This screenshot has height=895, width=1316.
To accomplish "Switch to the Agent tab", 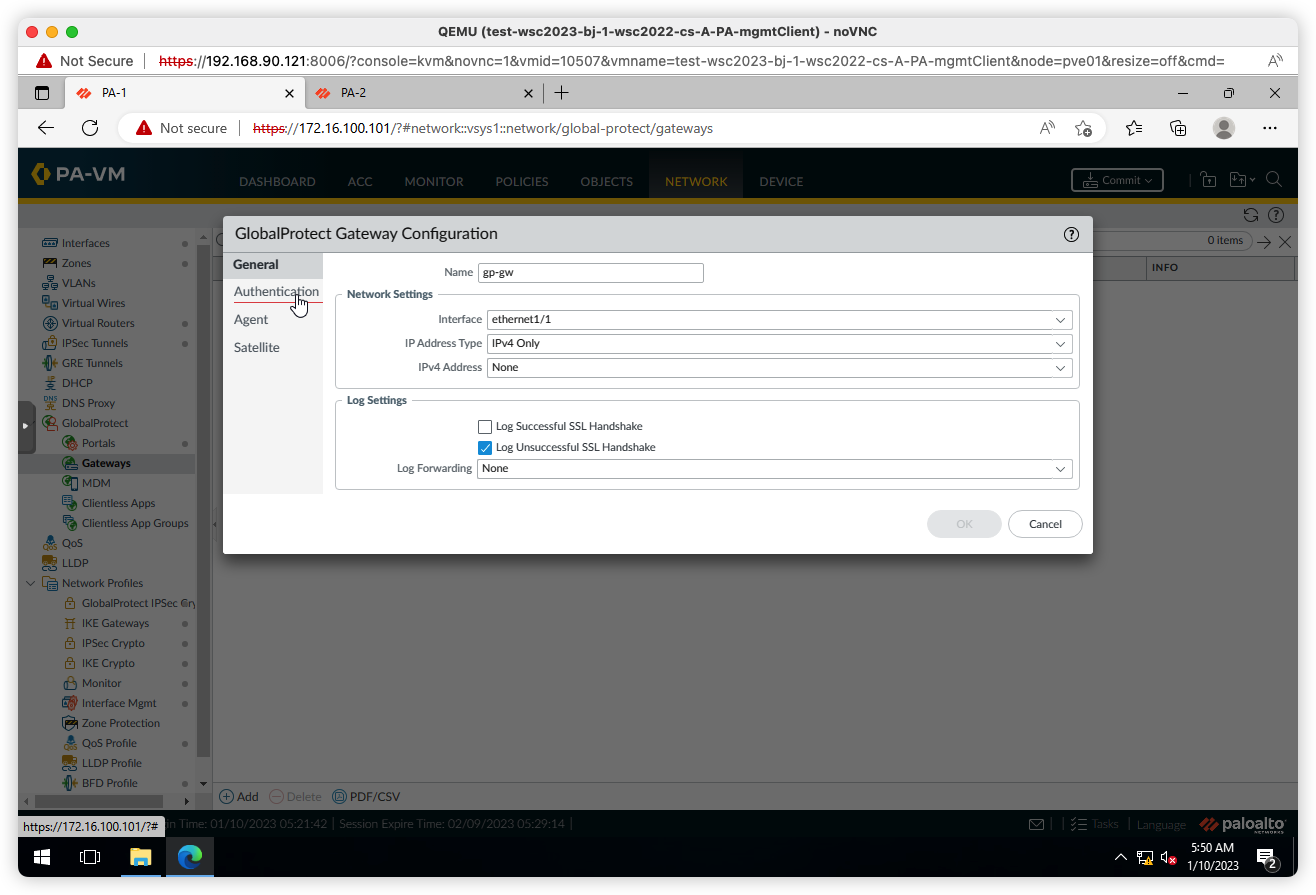I will point(251,320).
